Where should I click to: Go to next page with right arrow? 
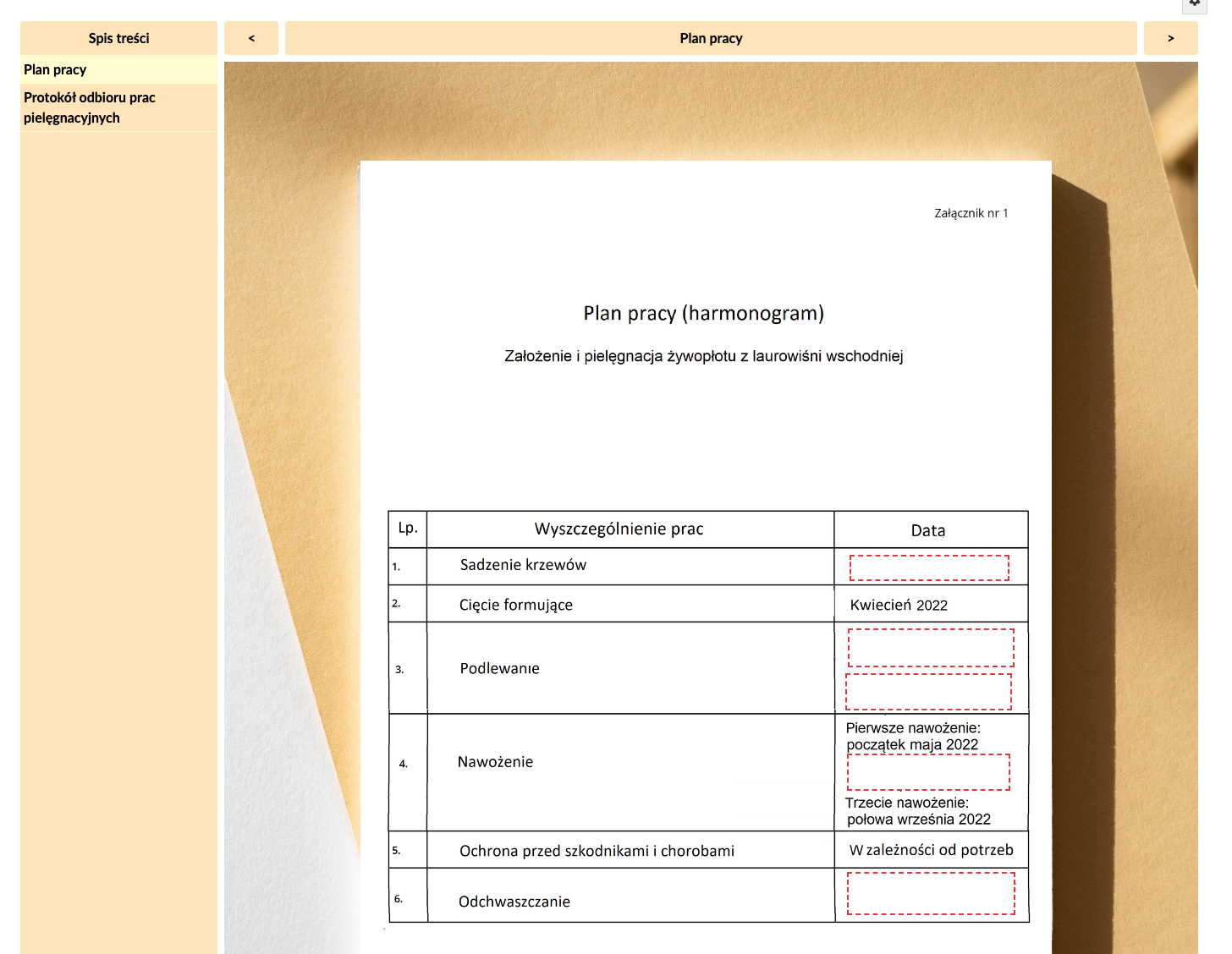point(1170,38)
